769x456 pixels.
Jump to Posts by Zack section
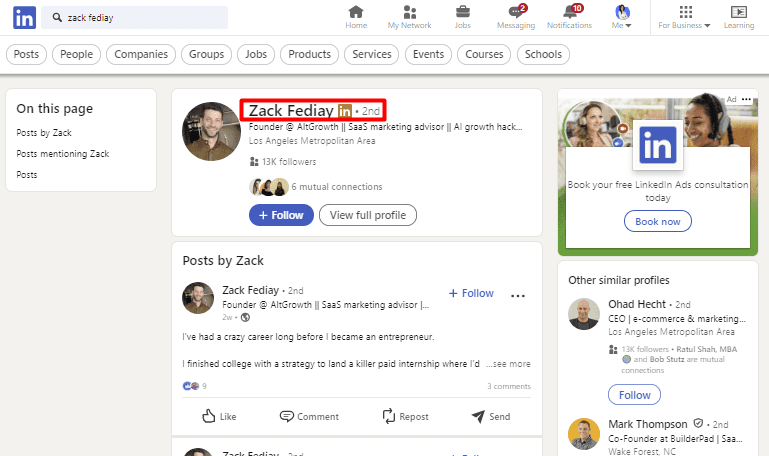click(x=44, y=133)
